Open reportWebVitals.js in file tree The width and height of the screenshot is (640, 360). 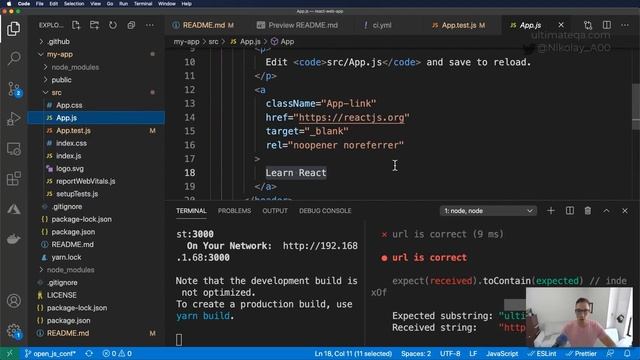(x=86, y=181)
